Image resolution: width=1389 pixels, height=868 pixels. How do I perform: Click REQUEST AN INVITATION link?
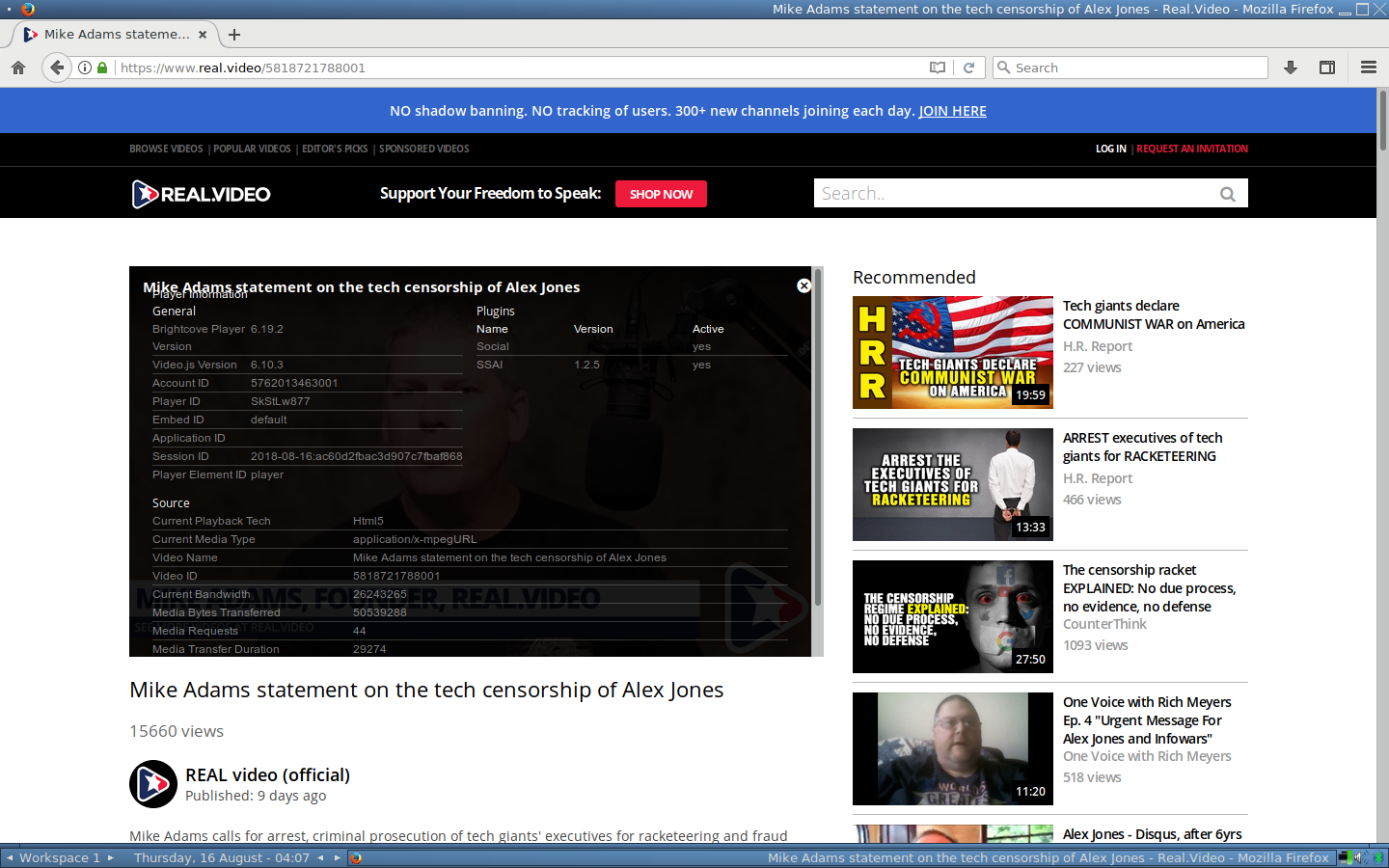[x=1192, y=149]
